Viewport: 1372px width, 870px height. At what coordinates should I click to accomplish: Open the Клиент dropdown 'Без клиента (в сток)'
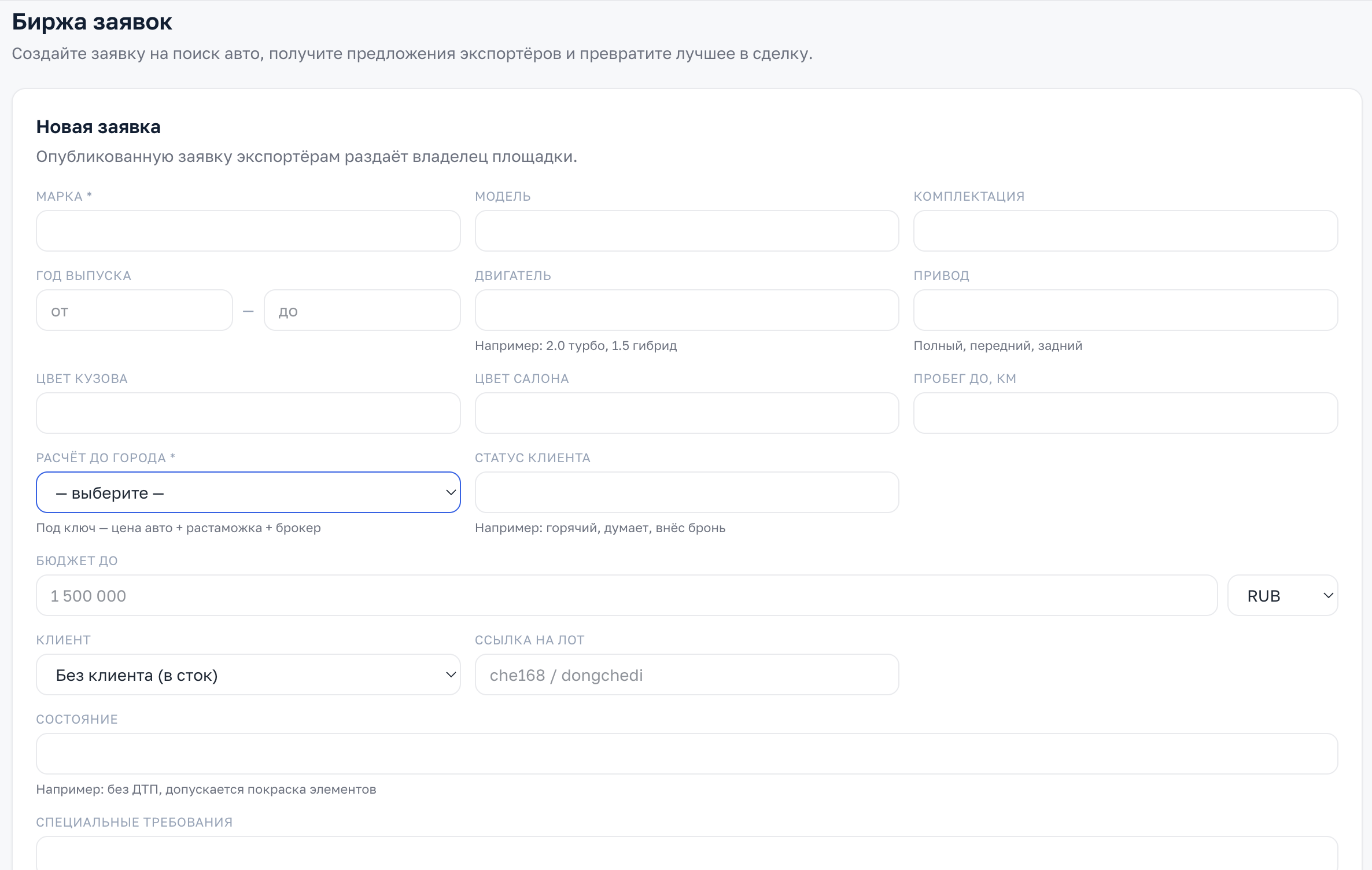click(x=248, y=674)
